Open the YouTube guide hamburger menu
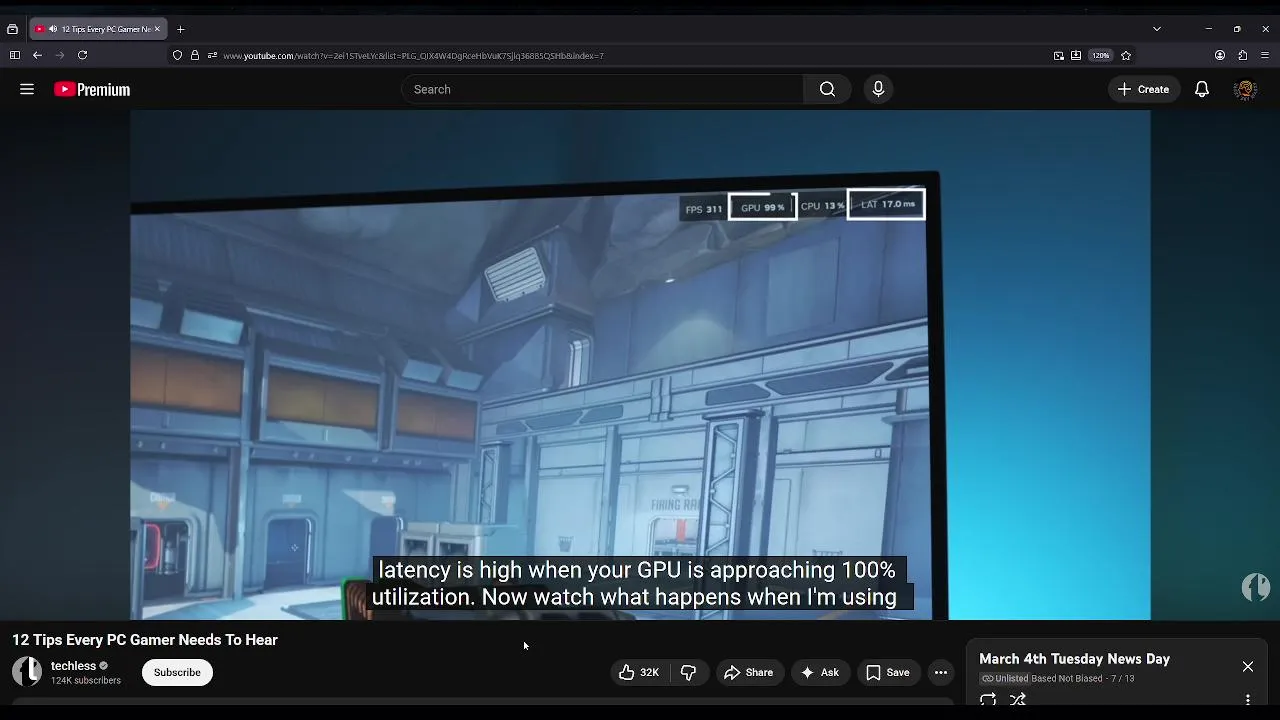Screen dimensions: 1280x720 (x=27, y=89)
